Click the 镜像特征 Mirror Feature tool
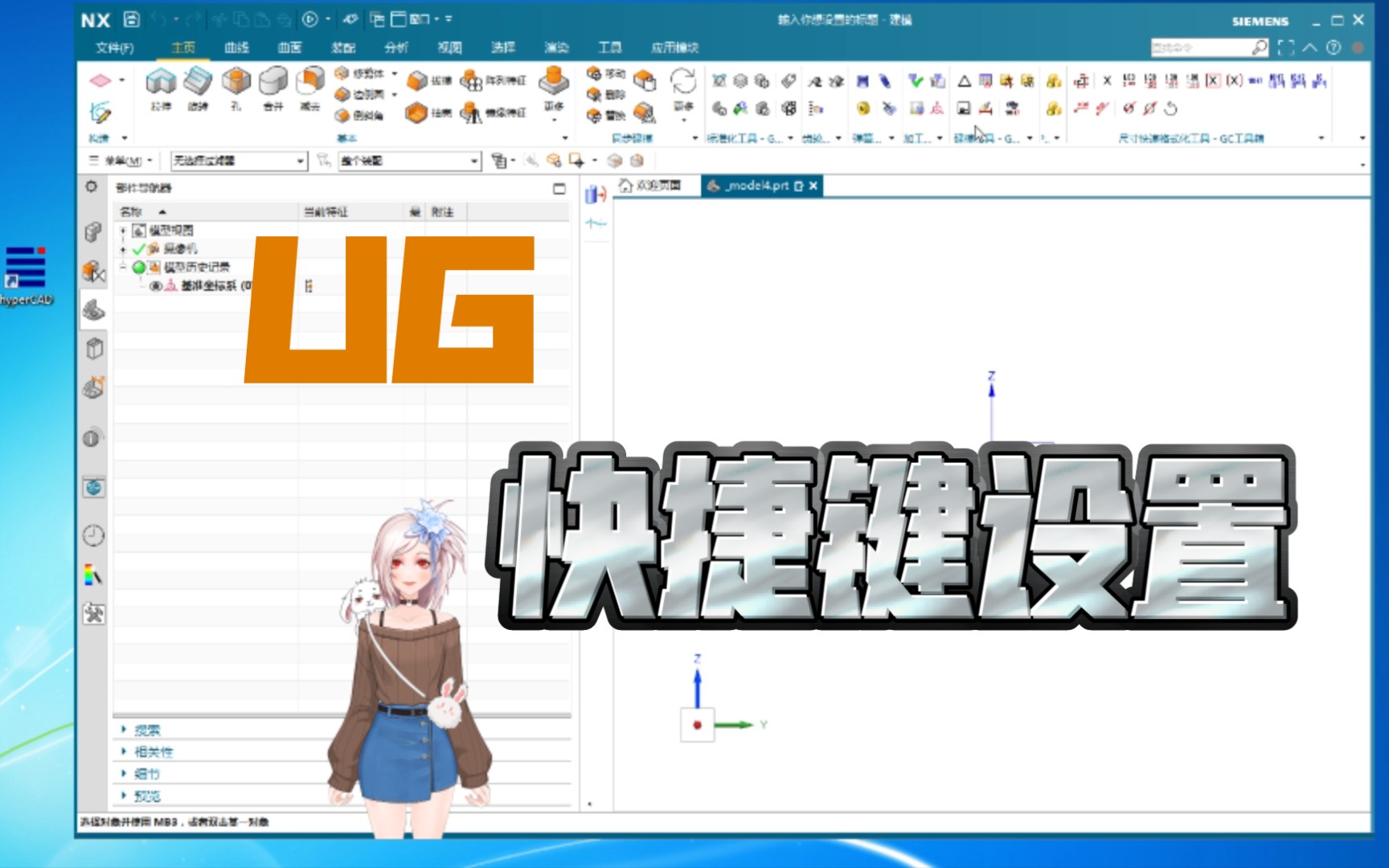Viewport: 1389px width, 868px height. (493, 113)
